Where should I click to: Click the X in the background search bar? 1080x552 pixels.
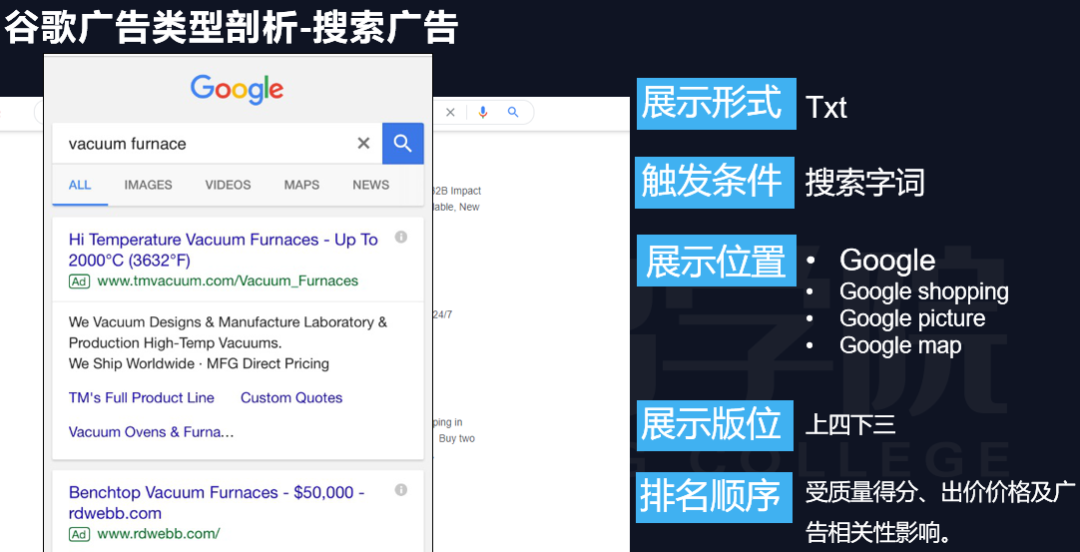coord(450,113)
